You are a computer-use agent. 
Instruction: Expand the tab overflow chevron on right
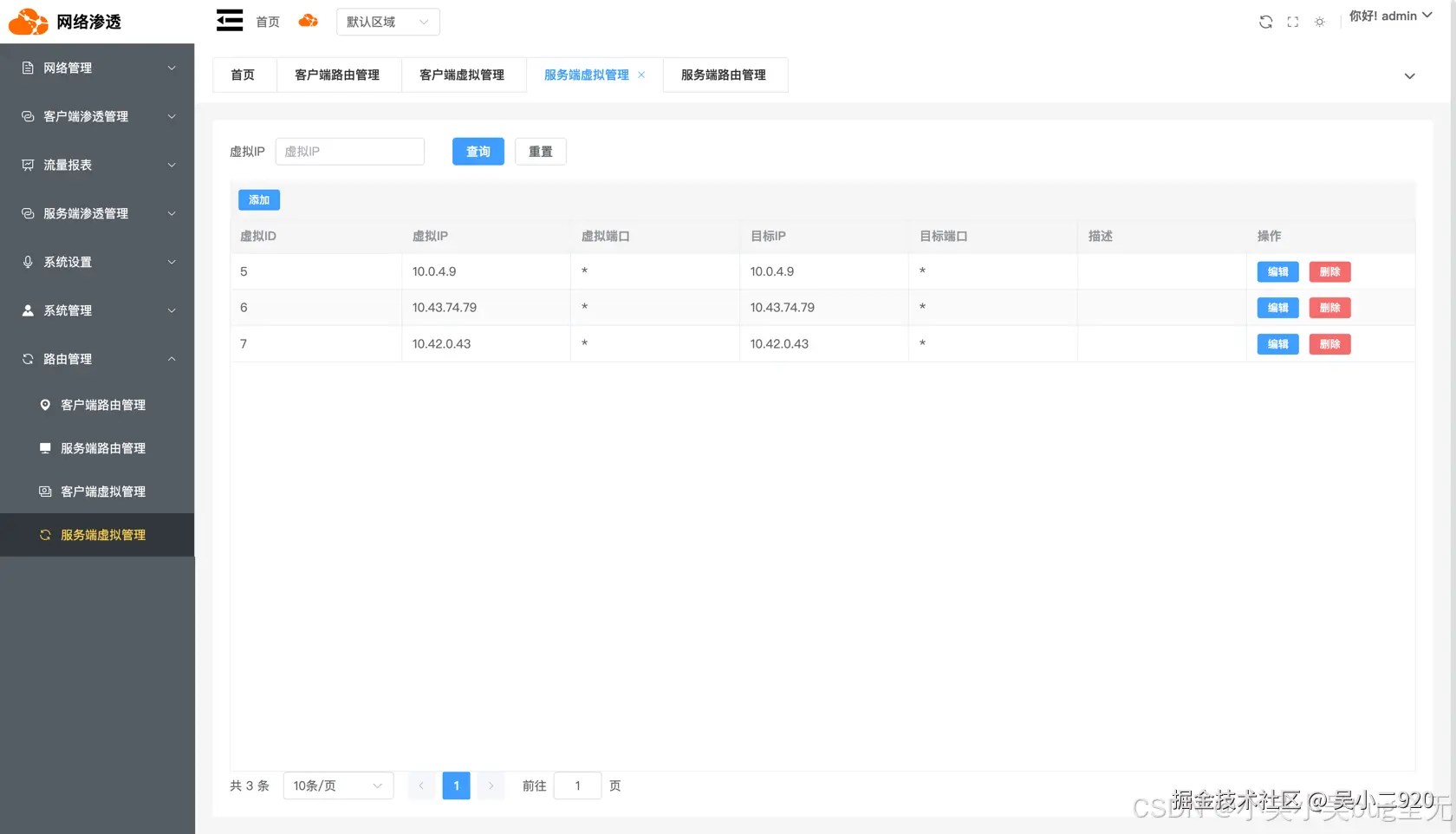click(x=1410, y=75)
